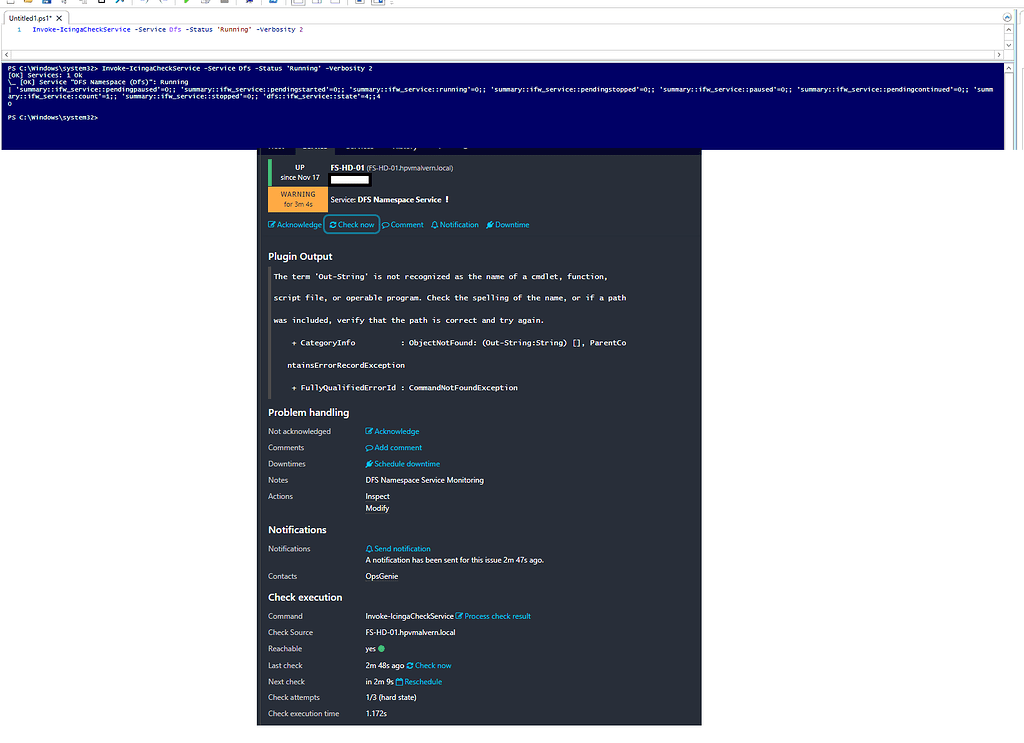This screenshot has width=1024, height=743.
Task: Switch to the Service tab in Icinga
Action: tap(313, 146)
